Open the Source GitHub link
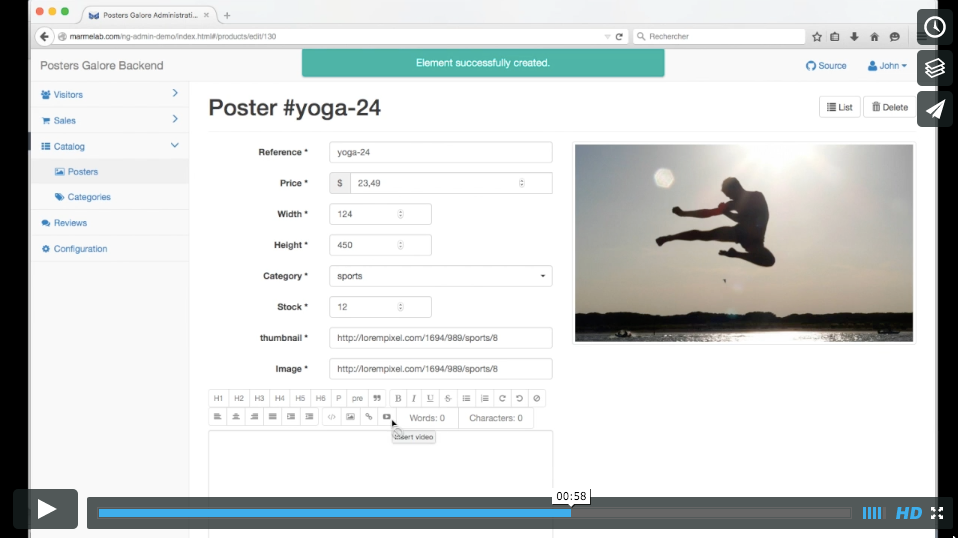958x538 pixels. coord(826,65)
